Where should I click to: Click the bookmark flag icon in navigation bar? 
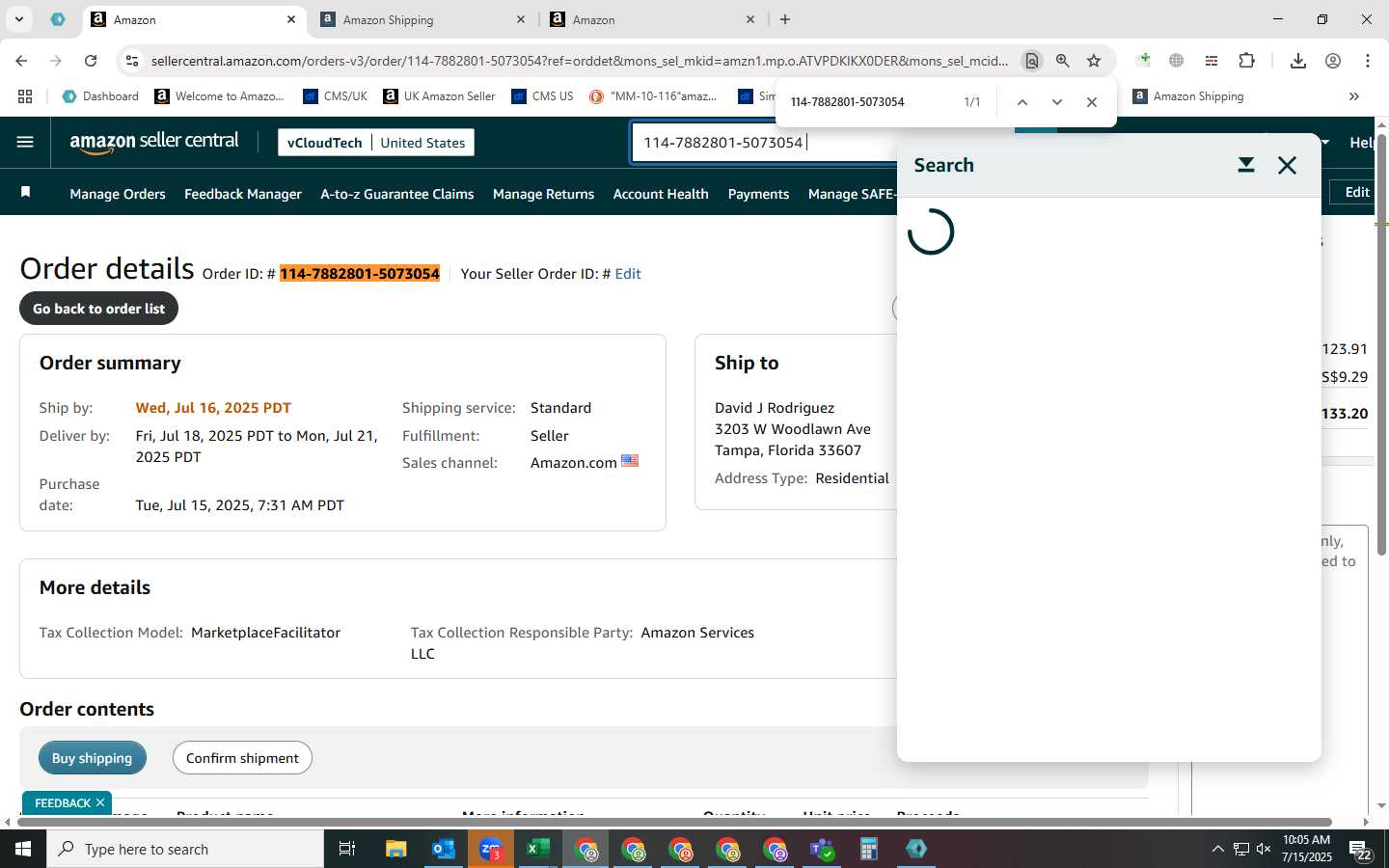click(x=26, y=193)
